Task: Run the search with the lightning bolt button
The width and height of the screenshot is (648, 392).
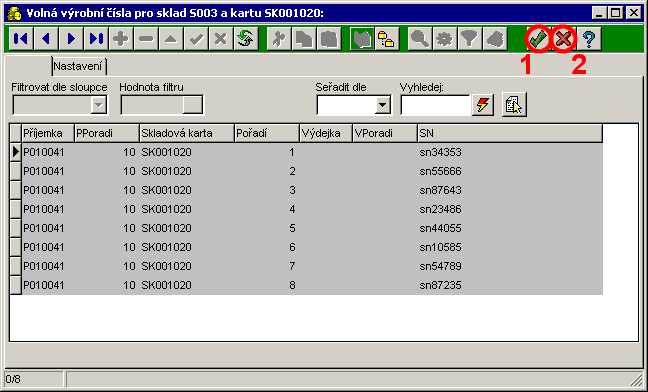Action: coord(483,105)
